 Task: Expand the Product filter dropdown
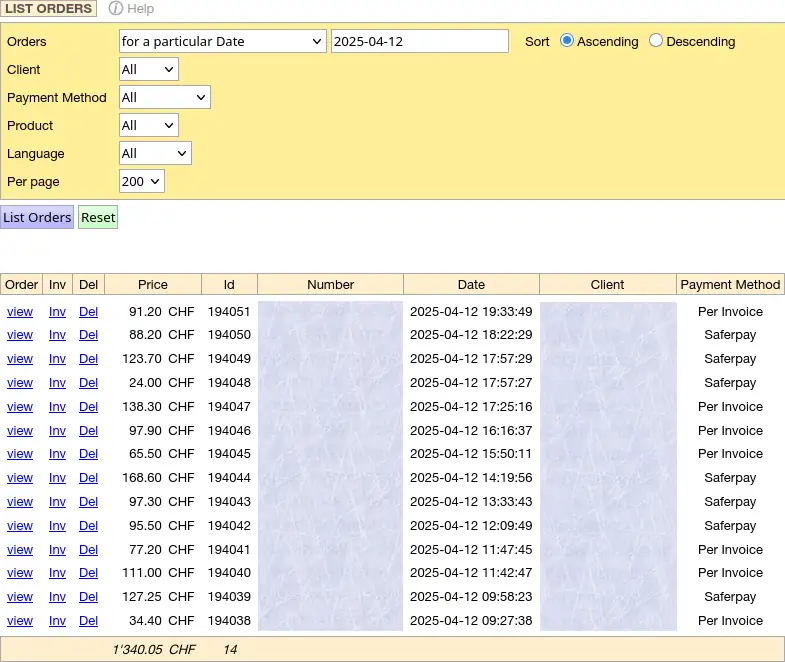148,125
